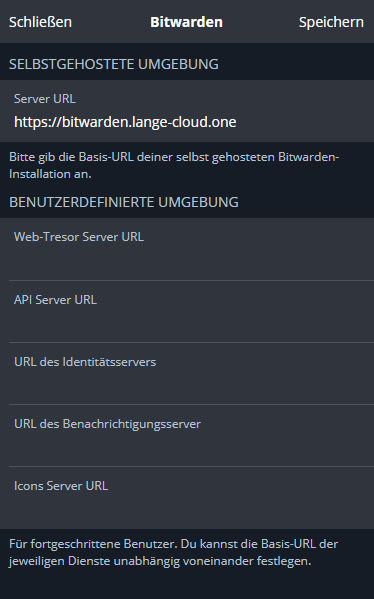Image resolution: width=374 pixels, height=599 pixels.
Task: Click the BENUTZERDEFINIERTE UMGEBUNG heading
Action: (124, 202)
